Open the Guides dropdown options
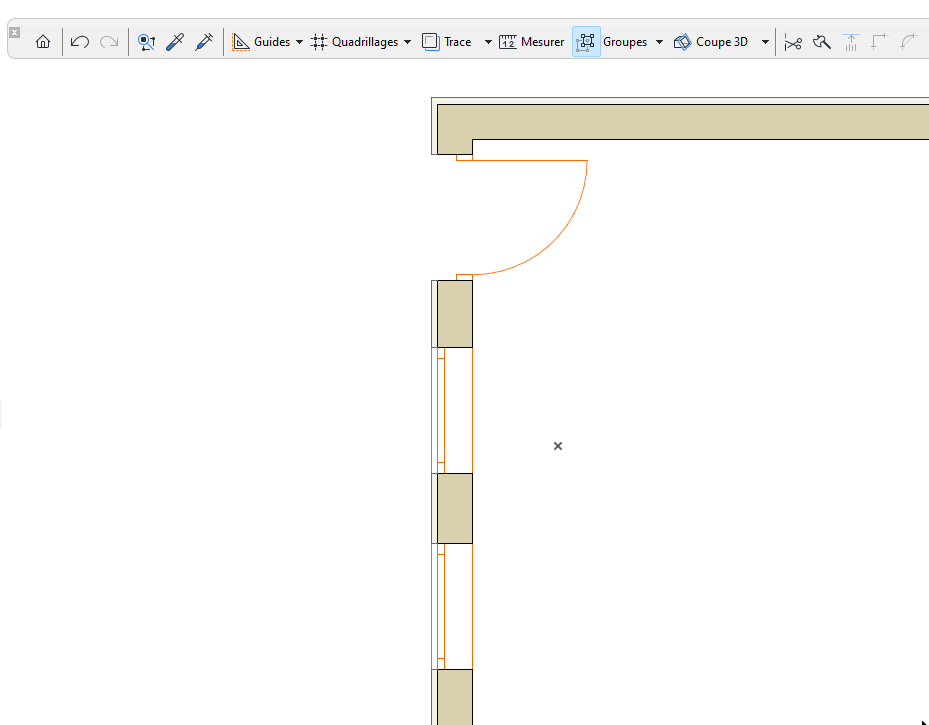Screen dimensions: 929x725 [x=298, y=42]
